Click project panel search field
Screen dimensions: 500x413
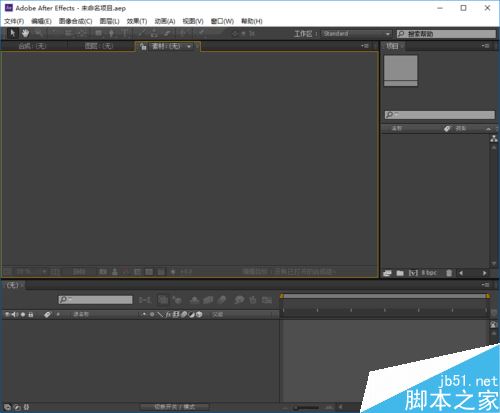tap(439, 115)
